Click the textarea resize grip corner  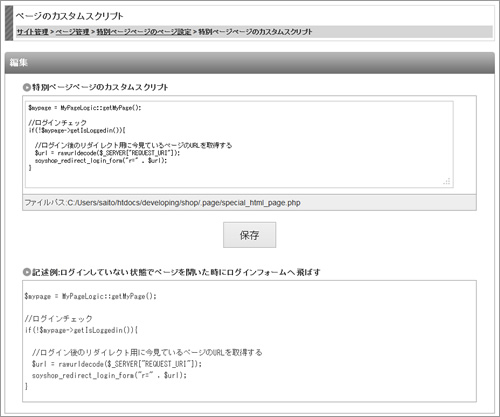[x=447, y=181]
